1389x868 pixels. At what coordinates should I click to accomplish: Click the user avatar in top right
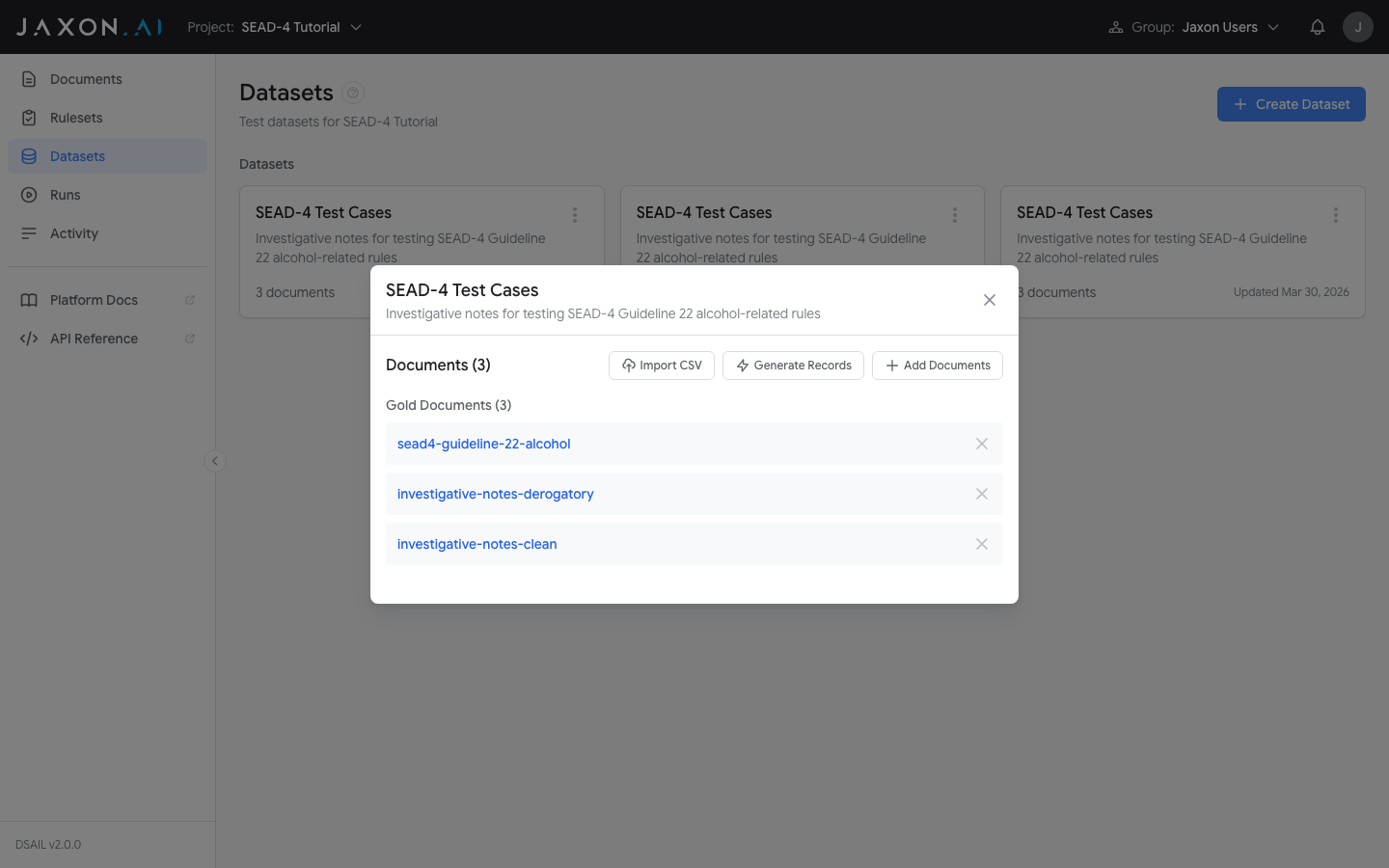[1357, 27]
